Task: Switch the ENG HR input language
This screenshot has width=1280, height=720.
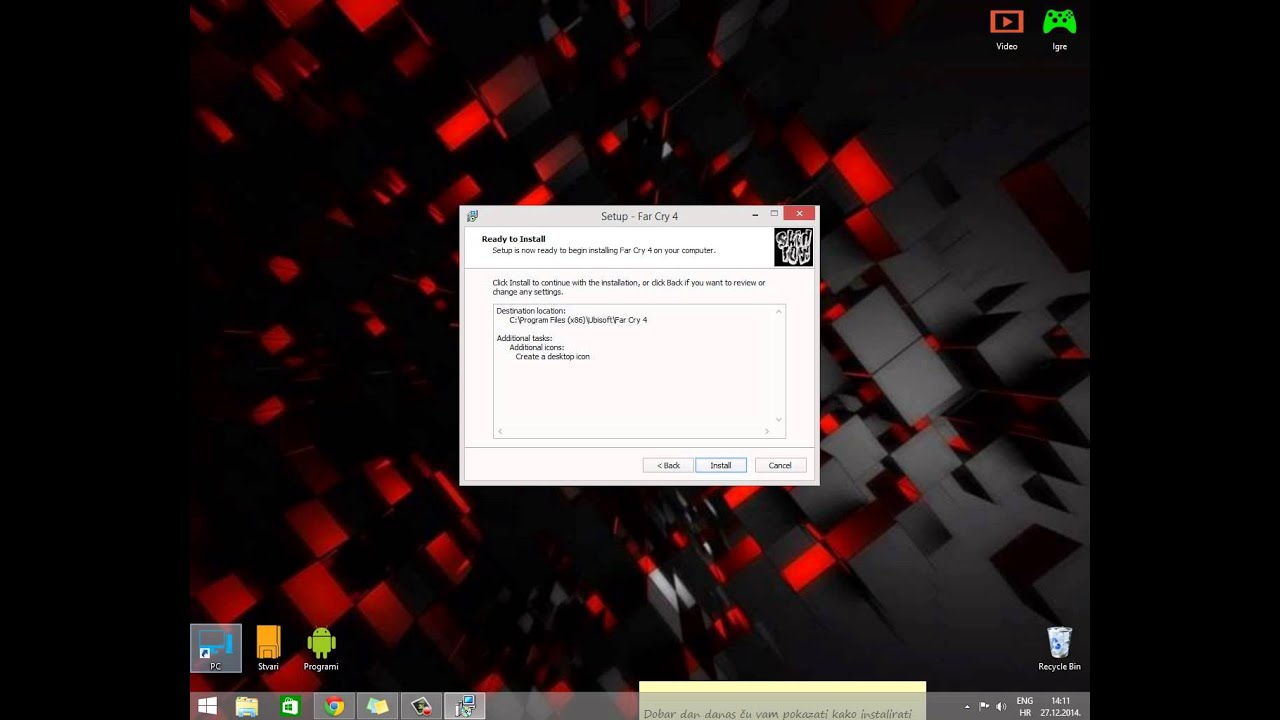Action: pos(1025,706)
